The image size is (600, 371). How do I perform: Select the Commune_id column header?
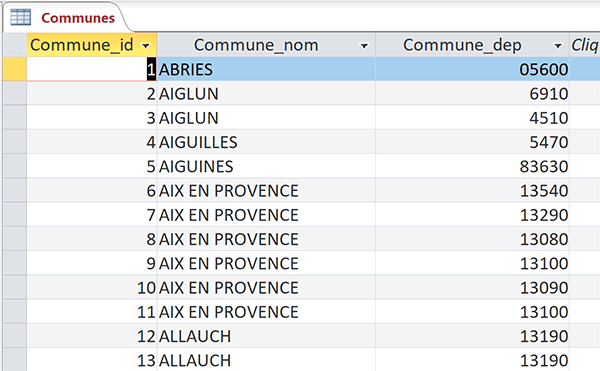click(x=91, y=45)
